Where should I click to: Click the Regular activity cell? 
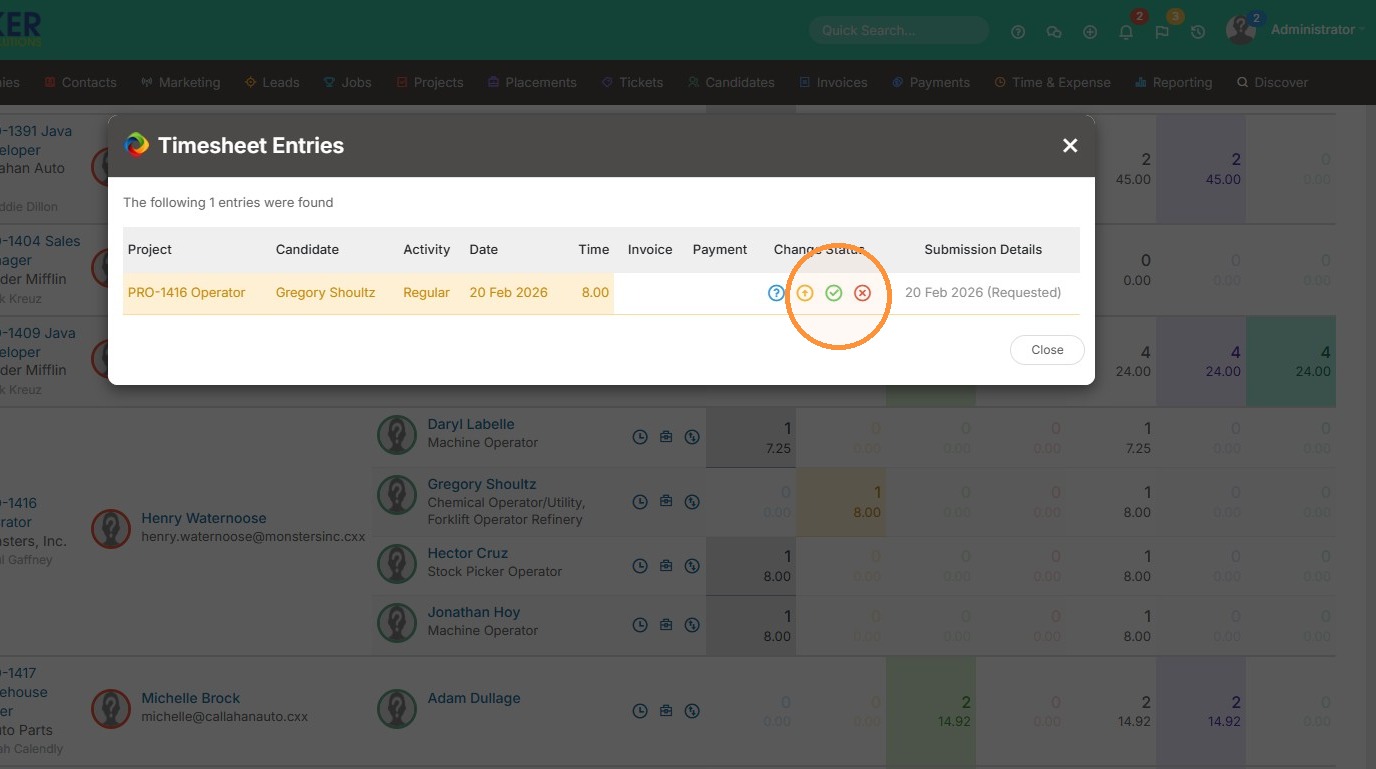(x=427, y=293)
